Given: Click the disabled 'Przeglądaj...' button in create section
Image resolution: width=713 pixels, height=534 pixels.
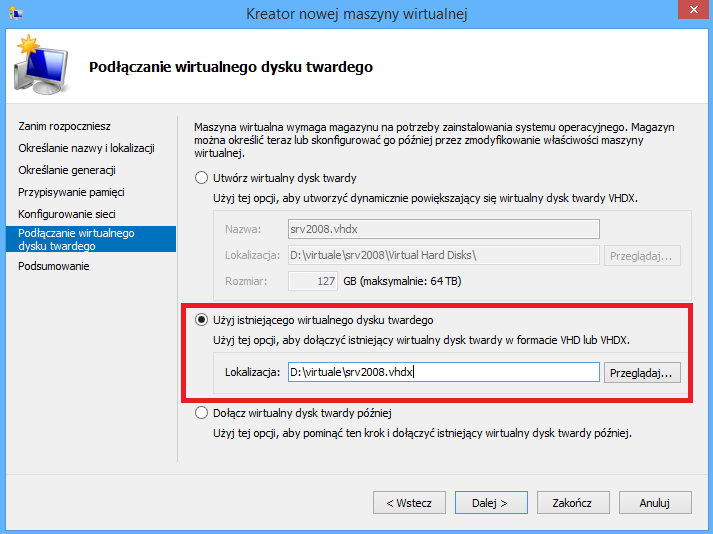Looking at the screenshot, I should click(x=642, y=256).
